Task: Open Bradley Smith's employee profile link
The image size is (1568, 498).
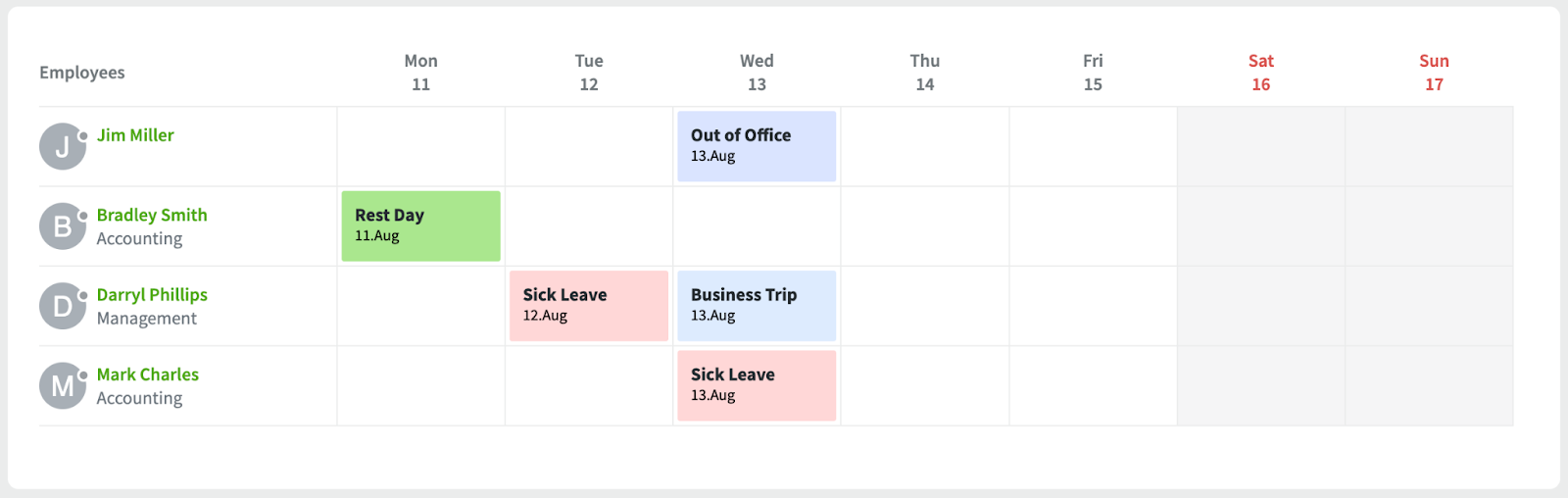Action: coord(152,215)
